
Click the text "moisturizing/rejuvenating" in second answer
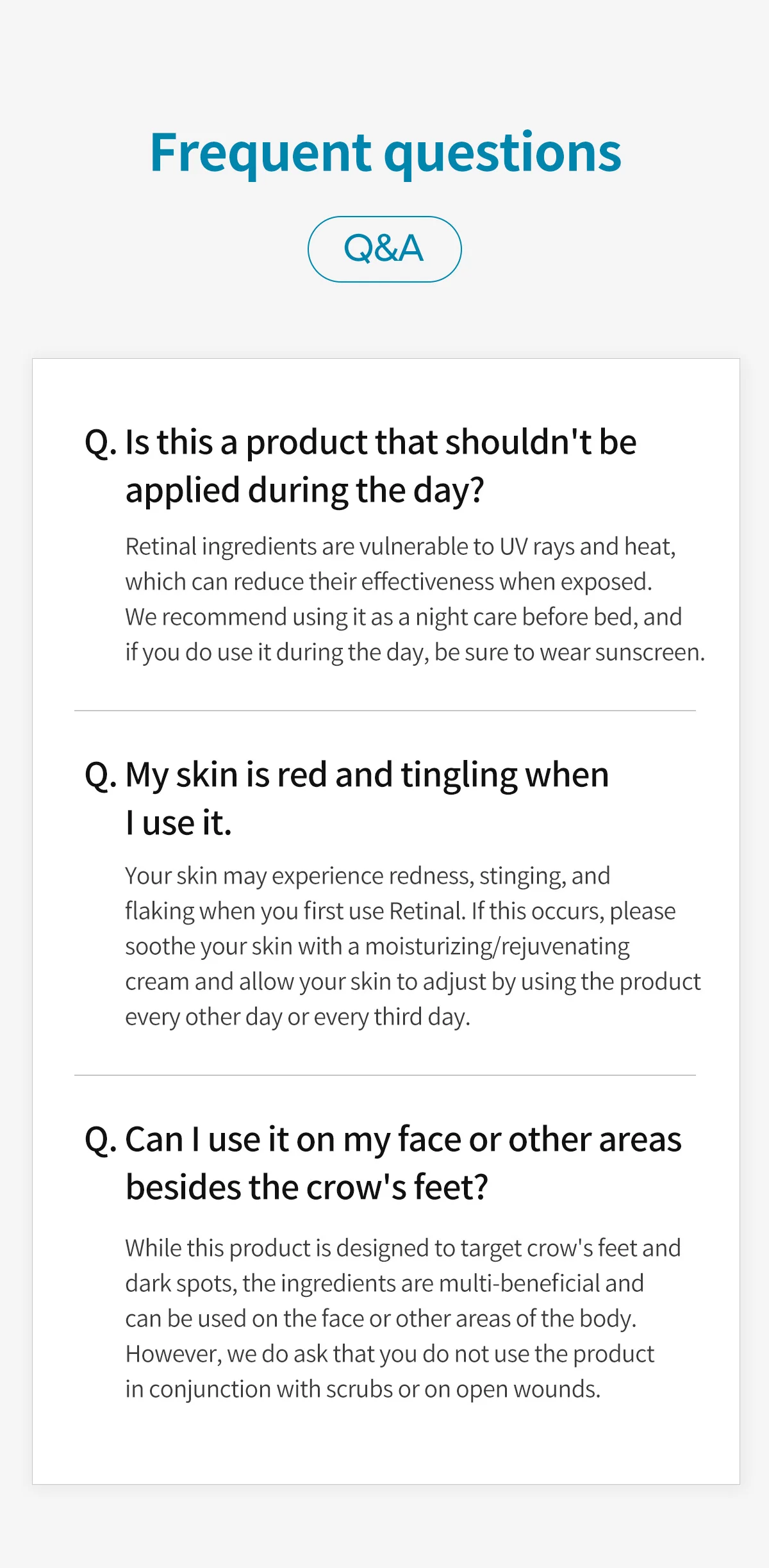[497, 946]
